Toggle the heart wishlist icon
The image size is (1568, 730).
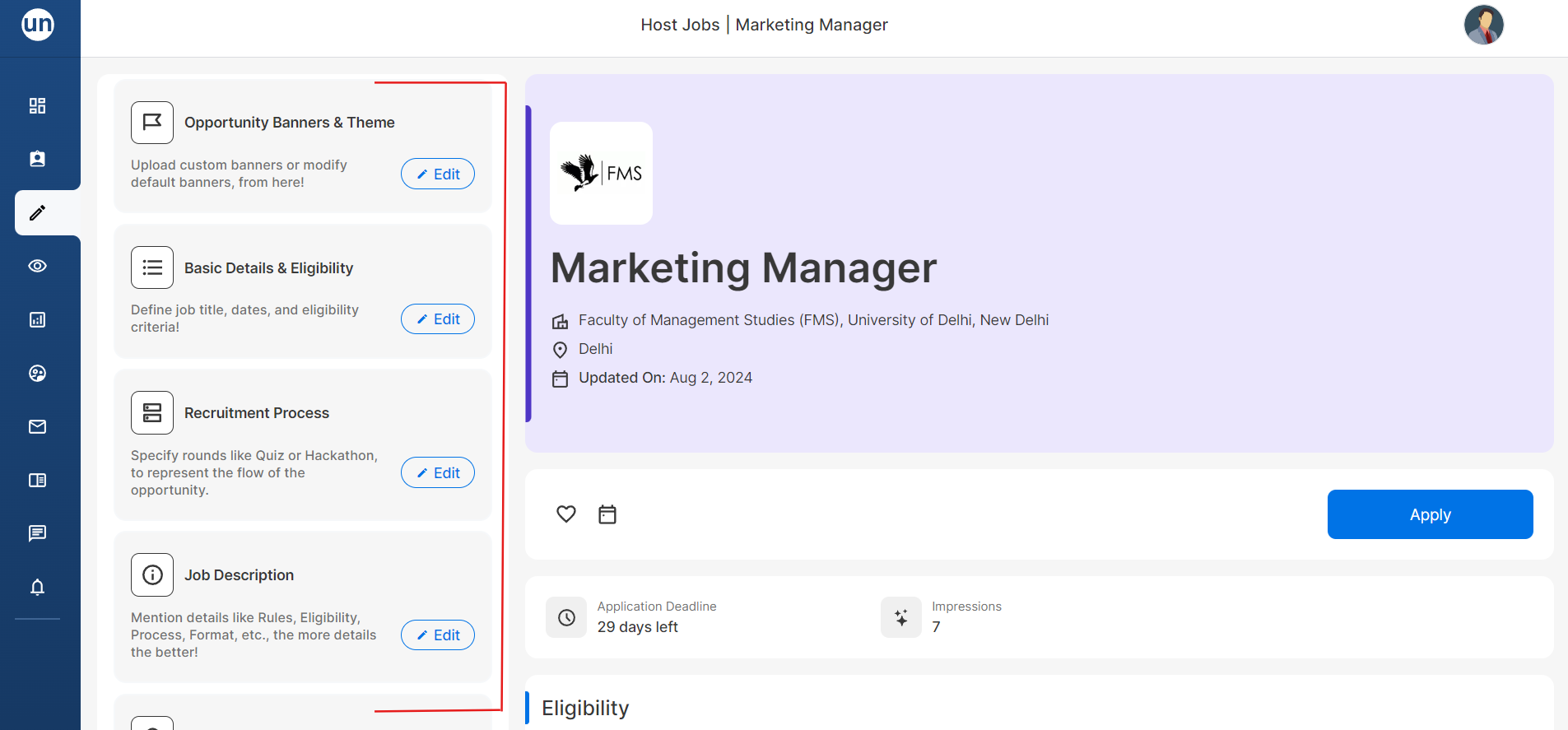[566, 514]
